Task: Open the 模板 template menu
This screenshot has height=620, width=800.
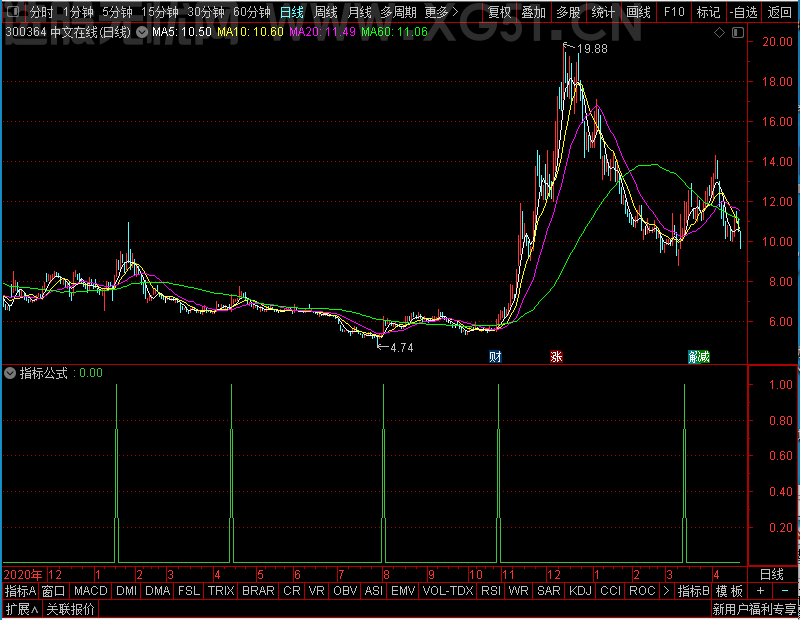Action: (729, 591)
